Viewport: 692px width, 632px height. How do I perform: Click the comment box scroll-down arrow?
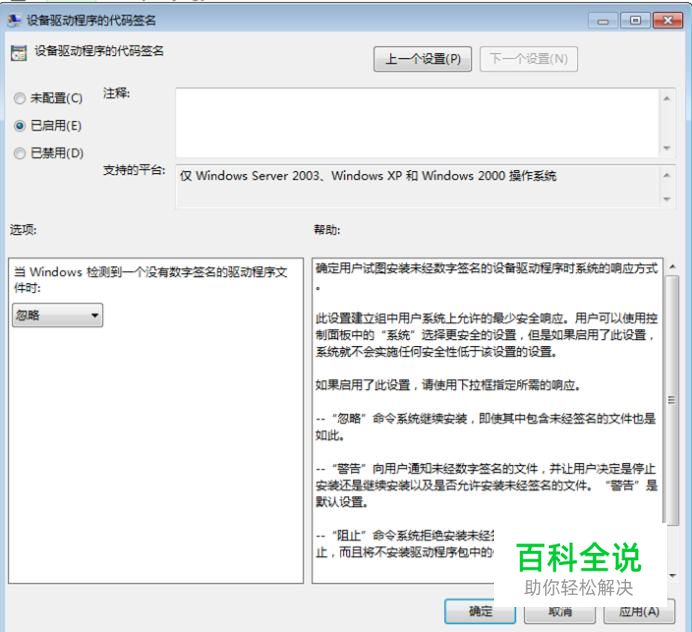pyautogui.click(x=666, y=148)
